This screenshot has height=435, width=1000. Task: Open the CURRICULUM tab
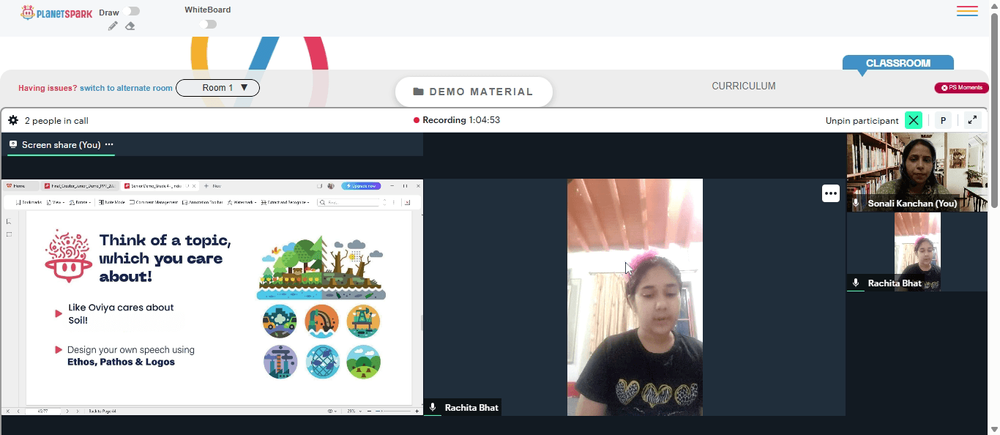pyautogui.click(x=744, y=86)
